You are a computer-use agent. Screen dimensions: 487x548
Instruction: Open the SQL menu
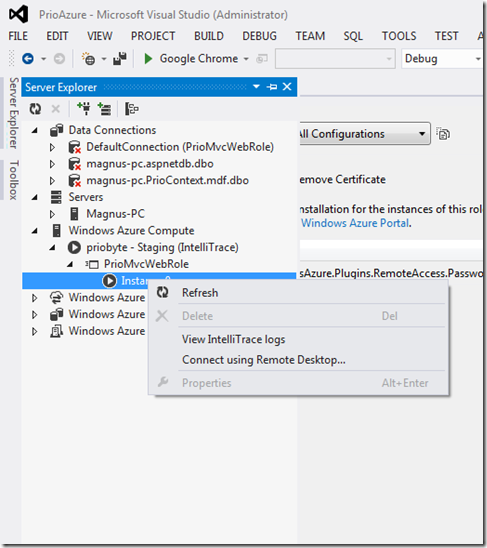click(353, 36)
